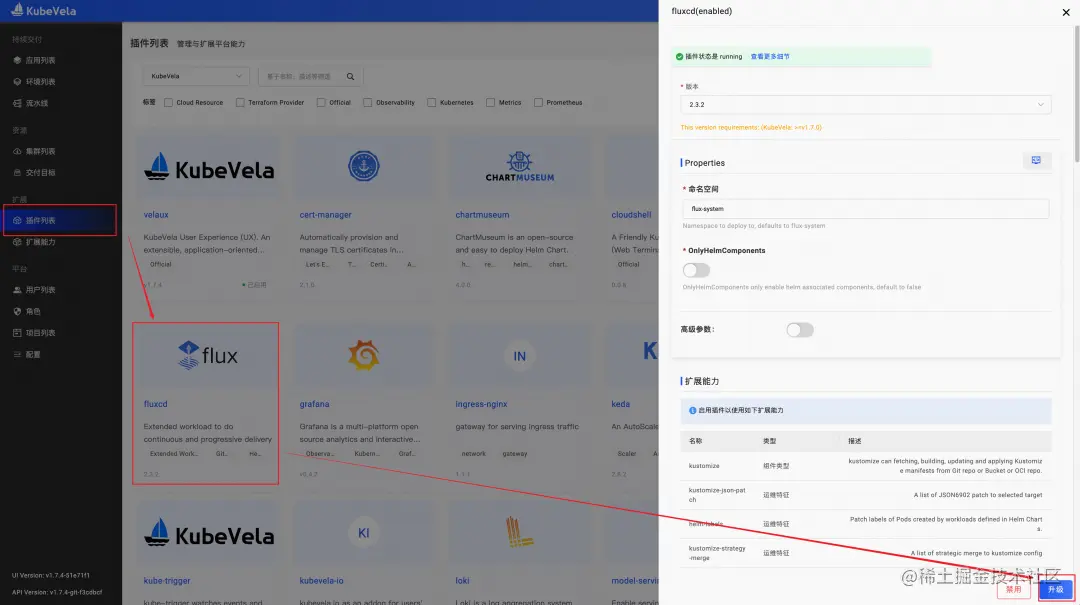The image size is (1080, 605).
Task: Open 交付目标 icon in sidebar
Action: [17, 173]
